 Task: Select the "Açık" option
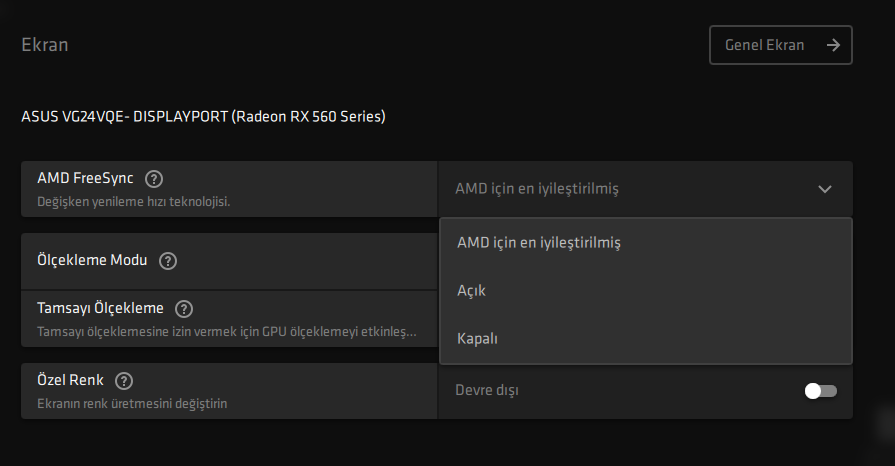[471, 290]
